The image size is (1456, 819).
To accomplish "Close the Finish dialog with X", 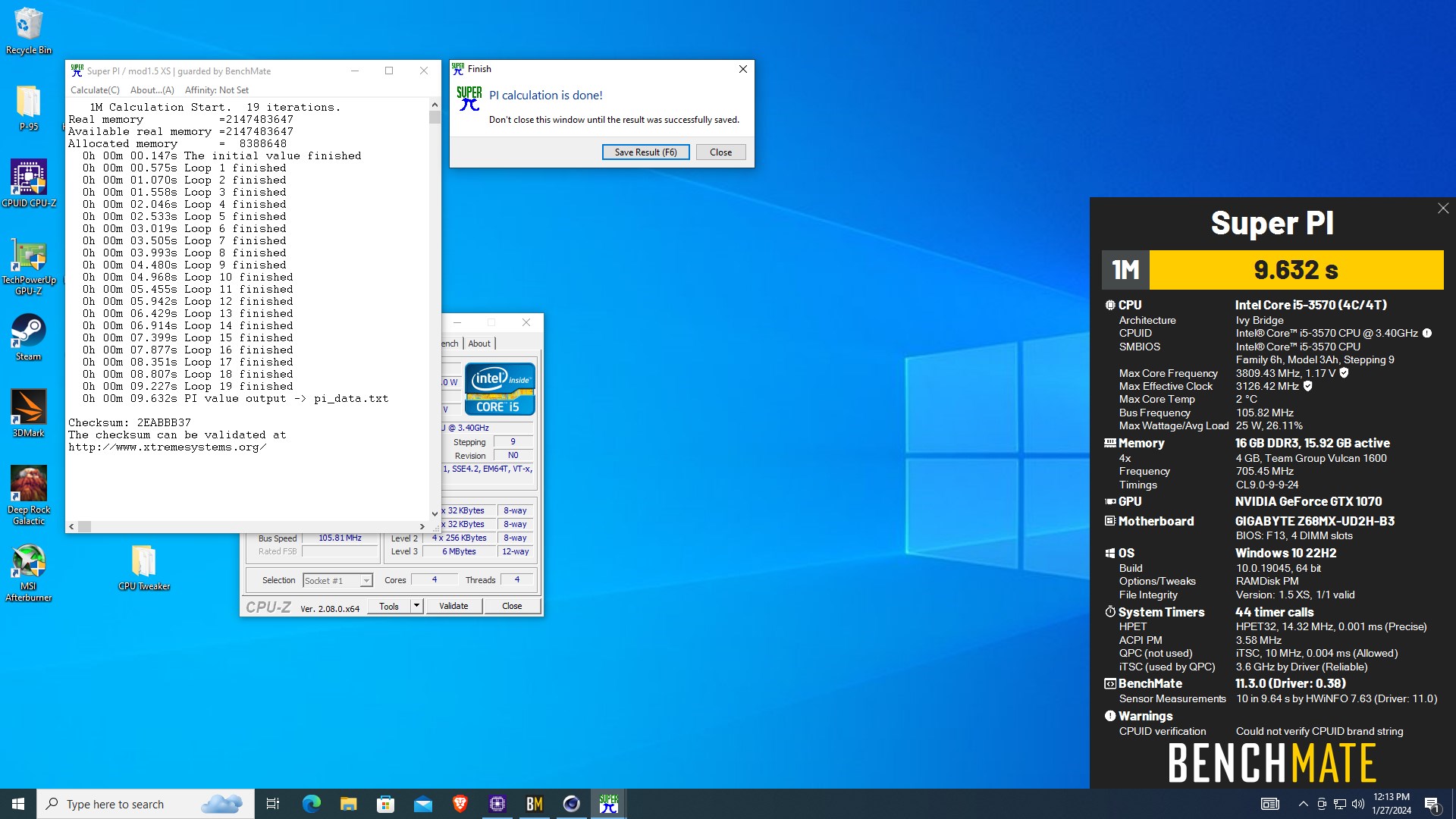I will point(743,69).
